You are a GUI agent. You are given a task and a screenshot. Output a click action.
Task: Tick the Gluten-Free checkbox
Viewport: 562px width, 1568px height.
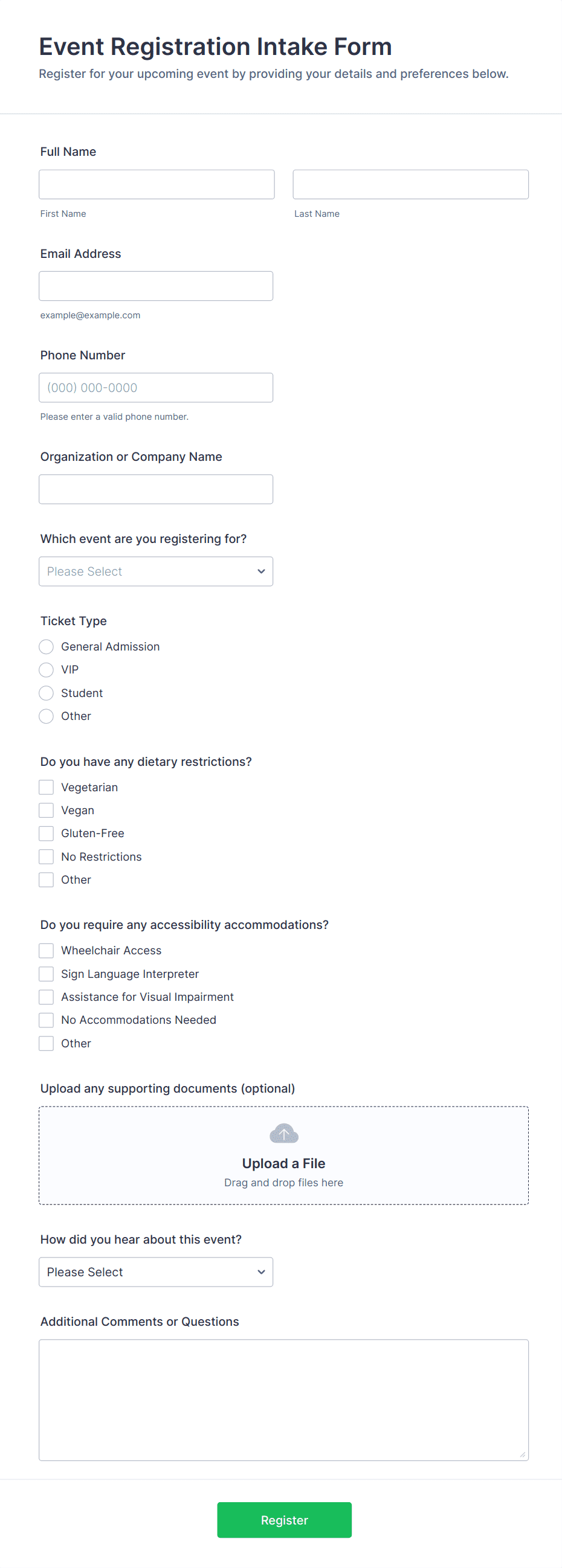47,834
